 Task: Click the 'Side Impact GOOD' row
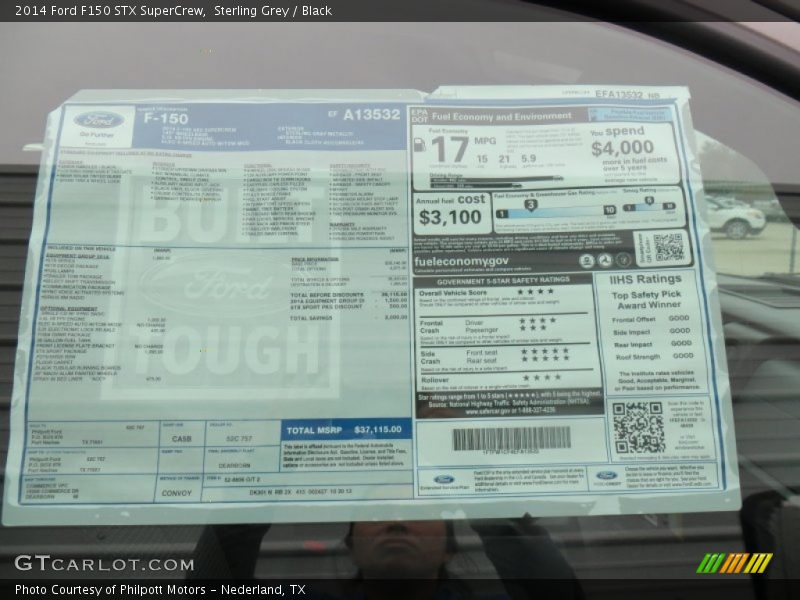click(x=652, y=332)
